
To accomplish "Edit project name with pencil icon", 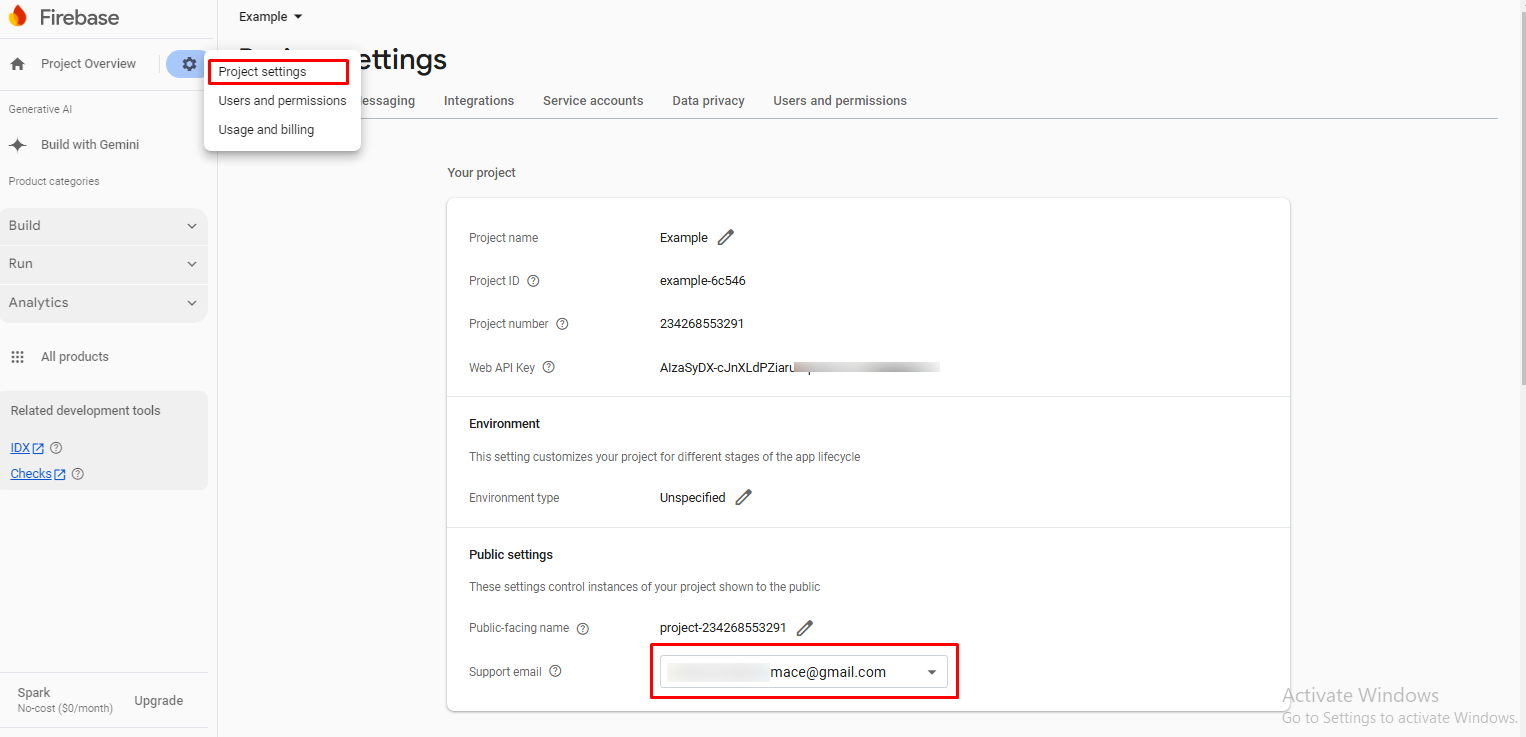I will [x=726, y=237].
